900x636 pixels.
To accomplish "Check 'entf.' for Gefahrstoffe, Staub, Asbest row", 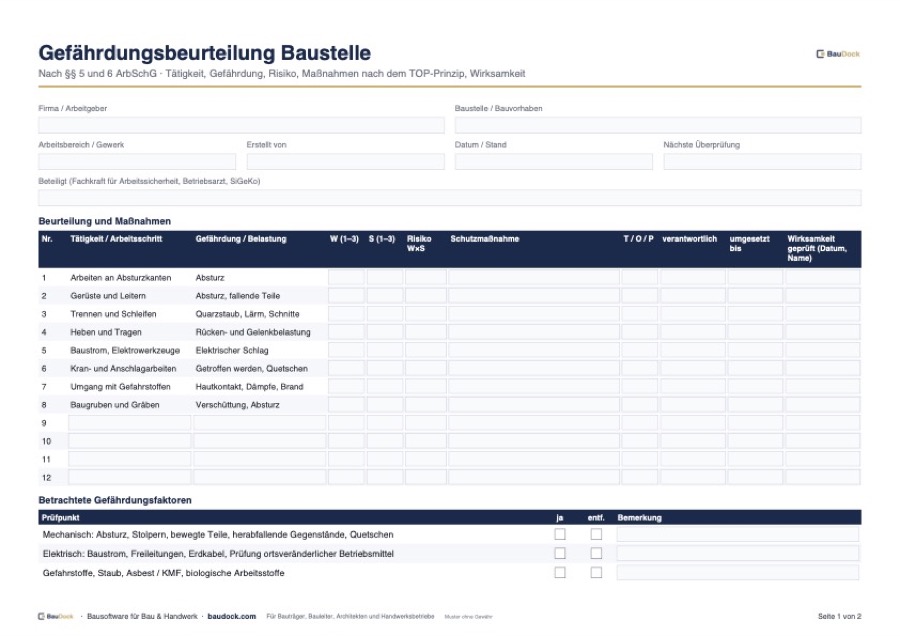I will click(596, 573).
